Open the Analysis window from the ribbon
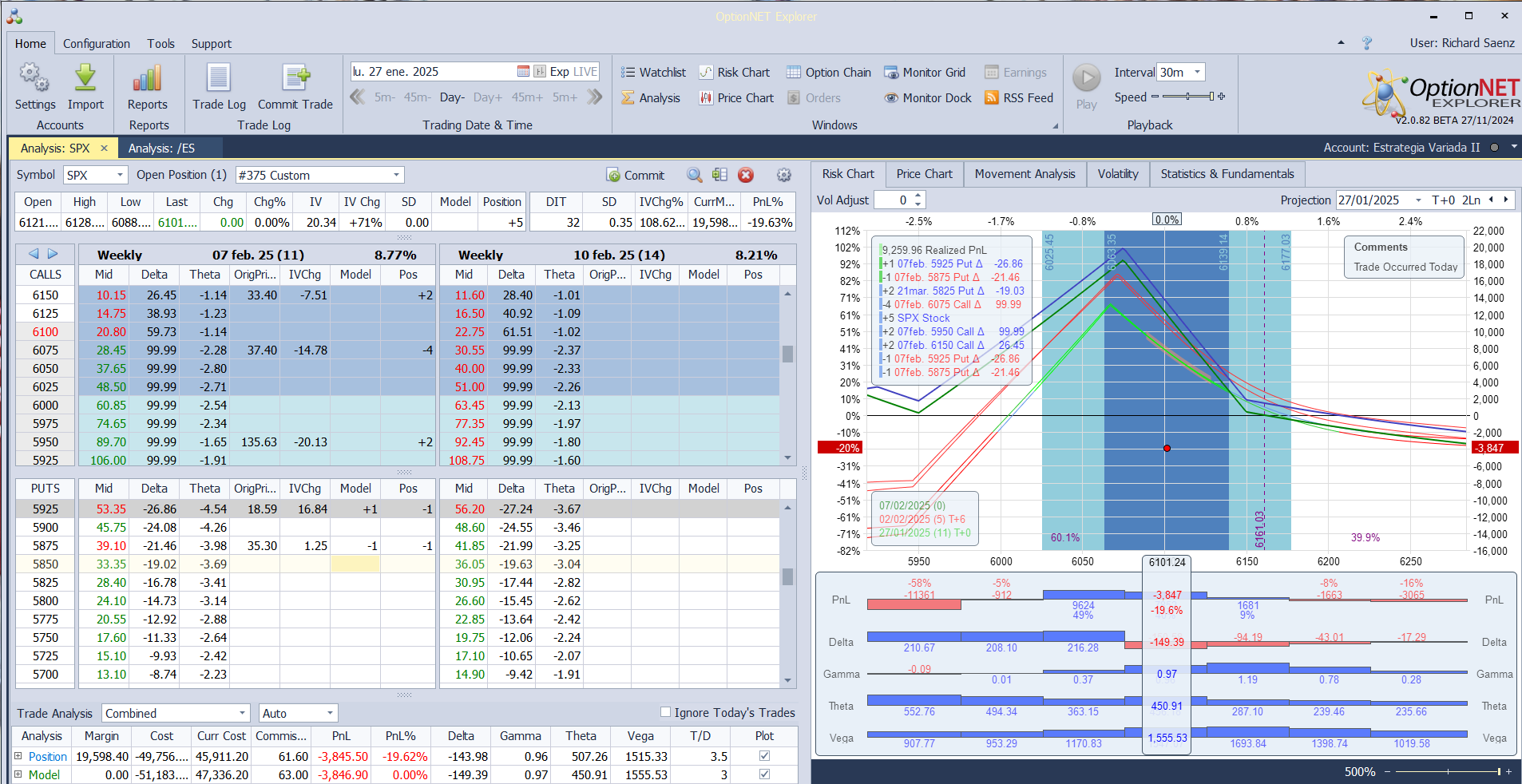 [651, 98]
